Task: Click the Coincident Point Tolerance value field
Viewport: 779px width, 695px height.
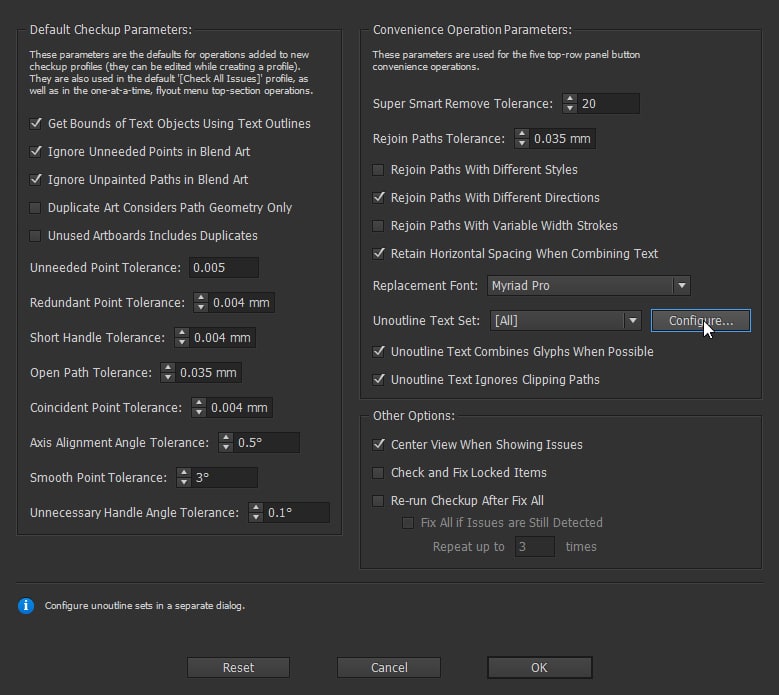Action: click(239, 407)
